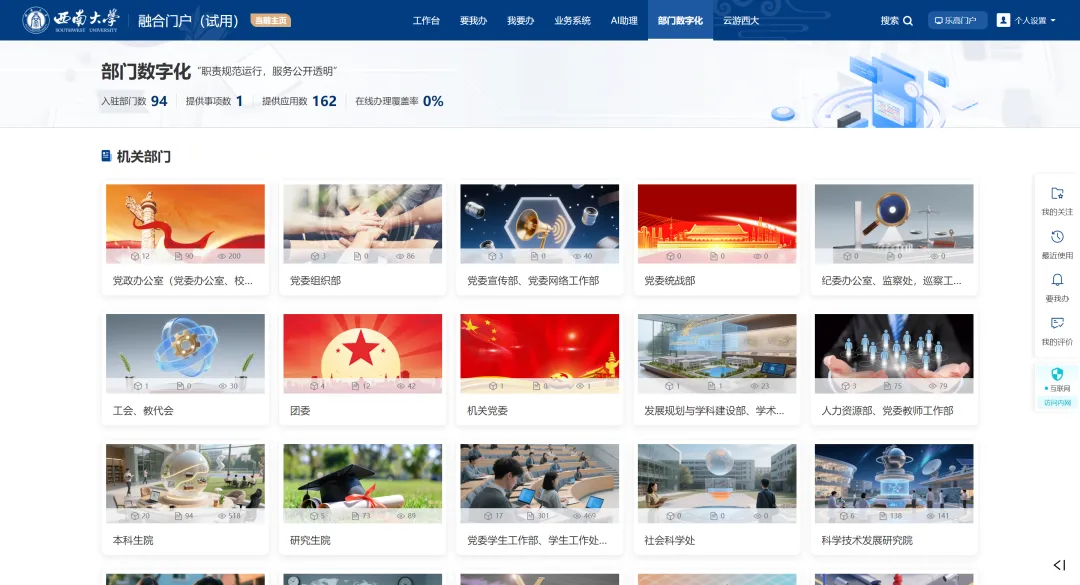Switch to the 工作台 tab
This screenshot has height=585, width=1080.
coord(426,20)
